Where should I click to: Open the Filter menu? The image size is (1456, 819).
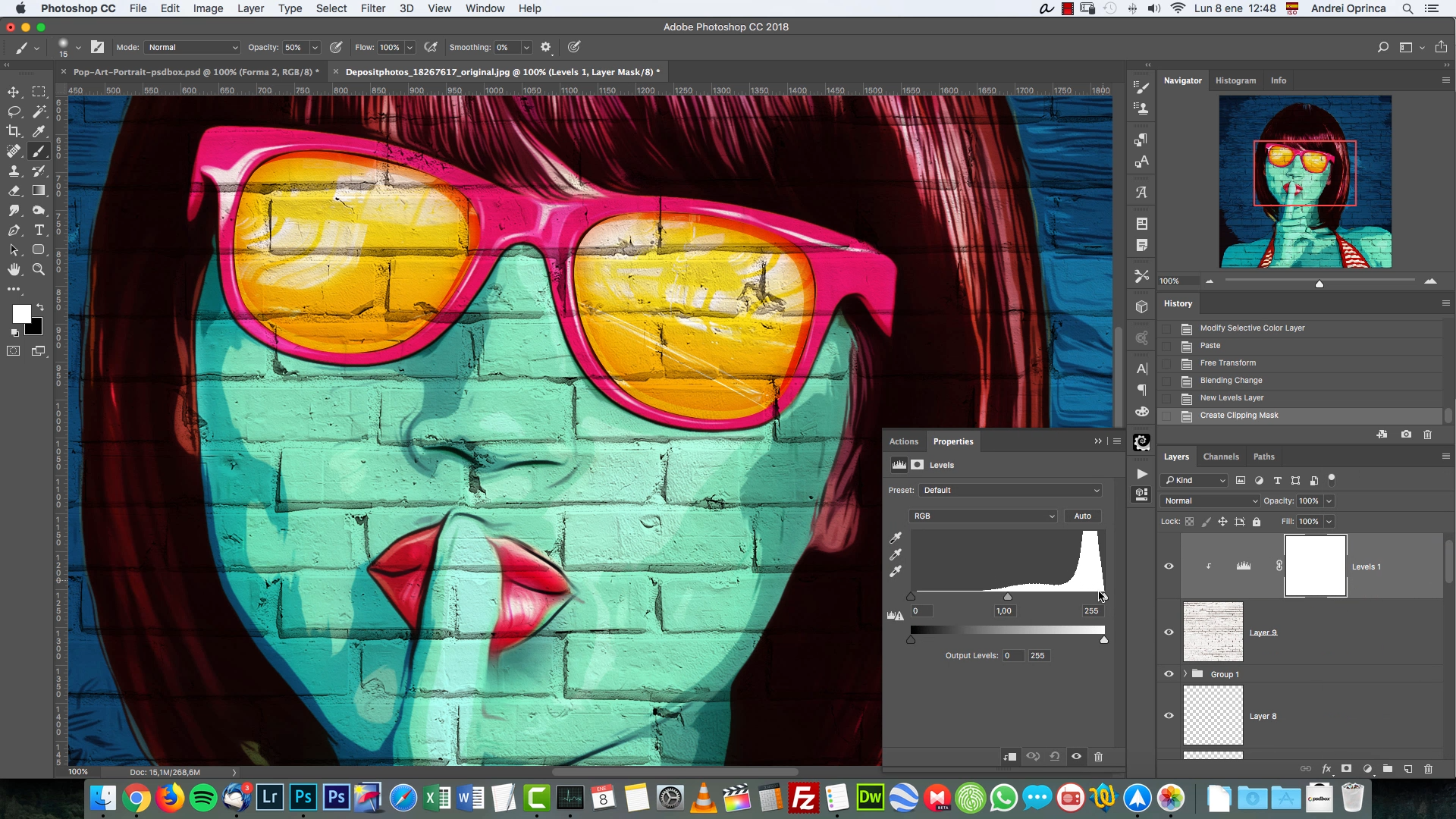pos(372,8)
